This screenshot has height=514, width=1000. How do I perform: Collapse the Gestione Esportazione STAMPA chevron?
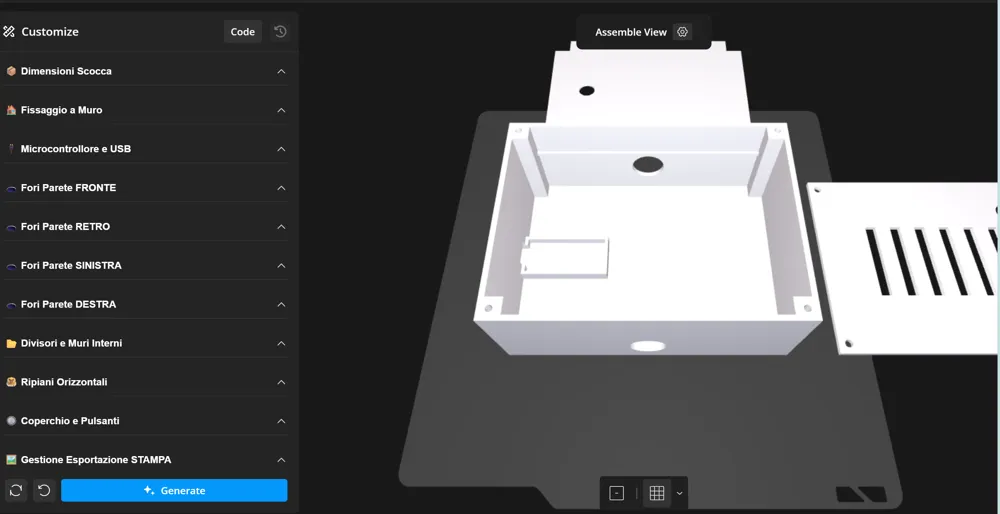[x=281, y=460]
